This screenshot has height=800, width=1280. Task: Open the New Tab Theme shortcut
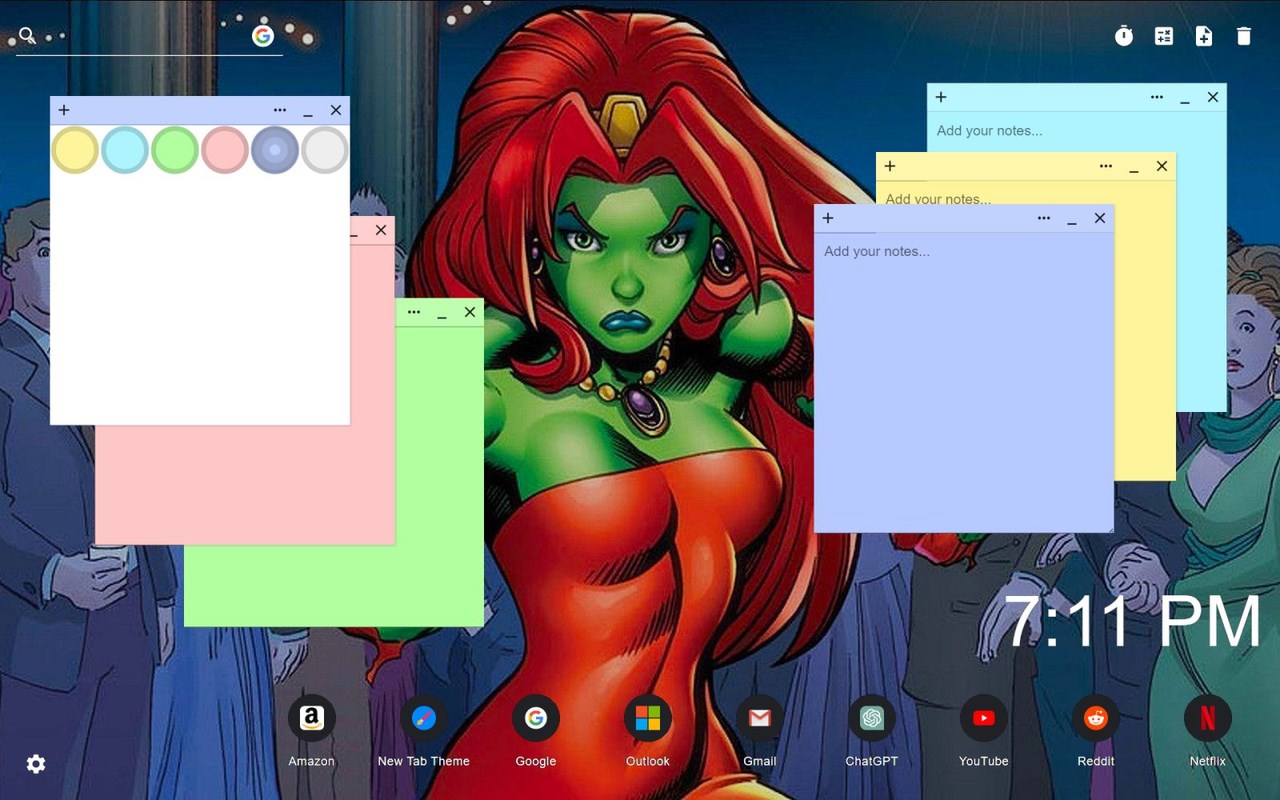coord(424,718)
